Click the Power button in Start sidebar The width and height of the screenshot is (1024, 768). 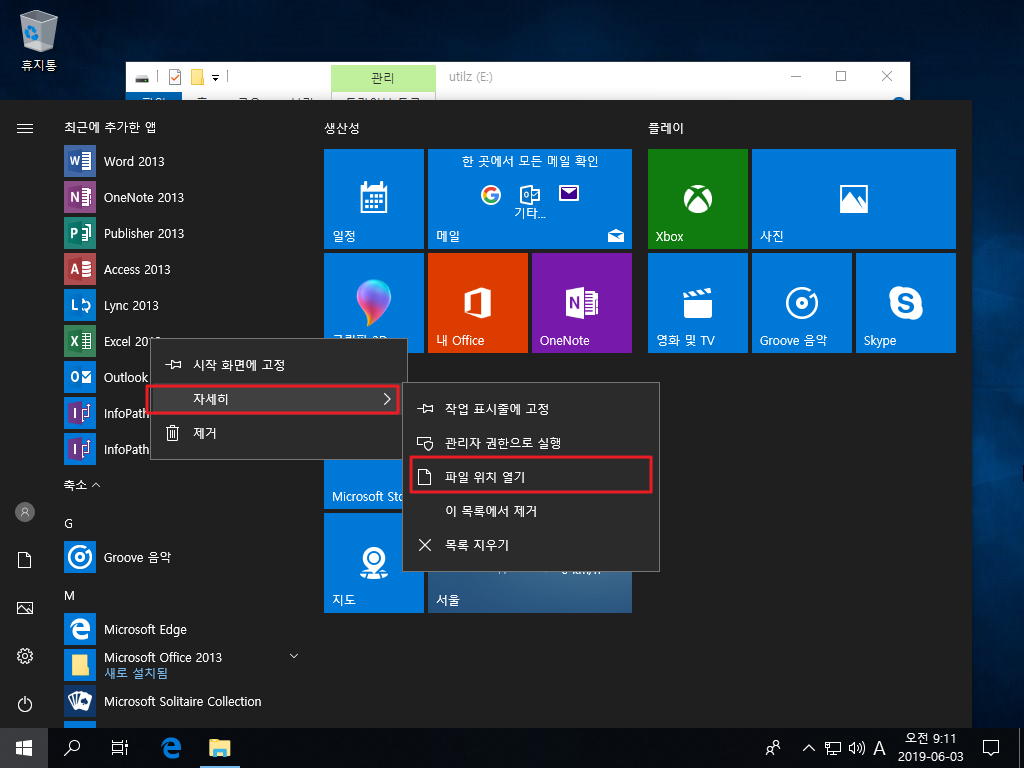coord(25,704)
